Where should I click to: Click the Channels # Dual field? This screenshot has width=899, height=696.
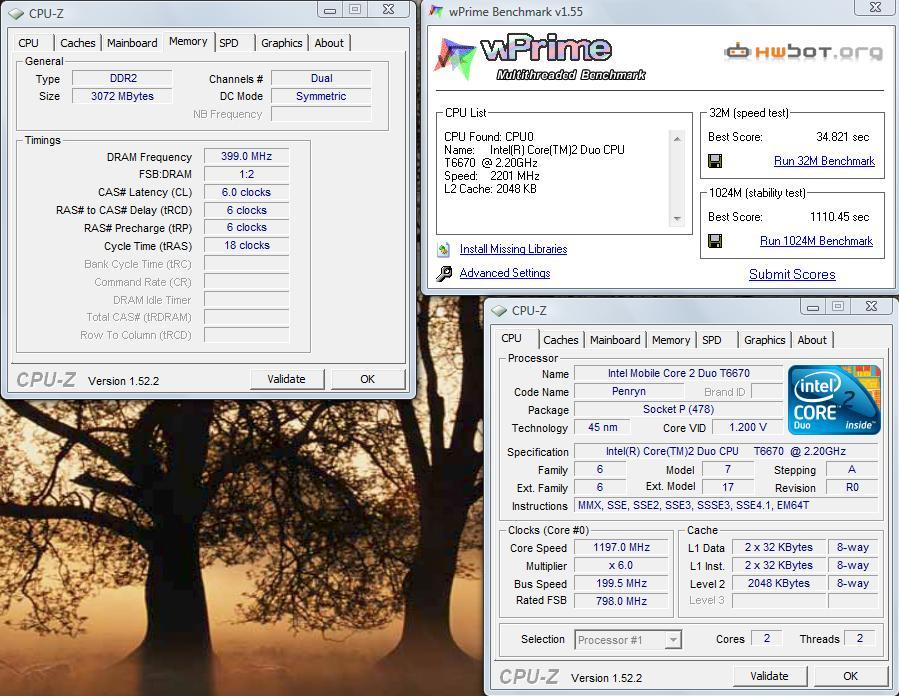tap(321, 78)
